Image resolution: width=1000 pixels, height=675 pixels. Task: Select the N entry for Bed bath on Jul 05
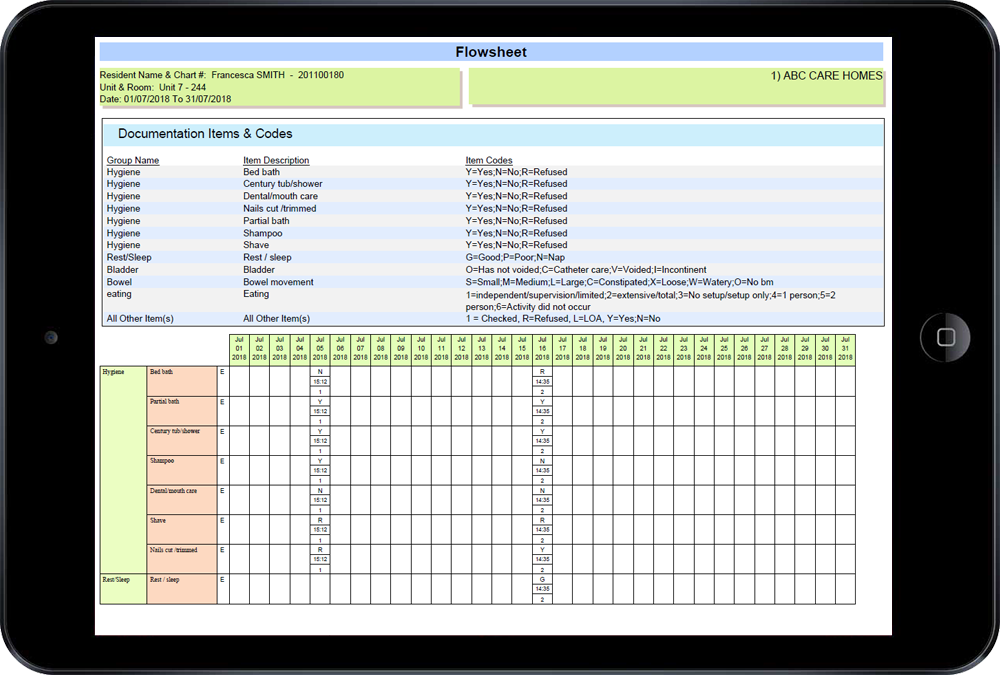(x=319, y=370)
